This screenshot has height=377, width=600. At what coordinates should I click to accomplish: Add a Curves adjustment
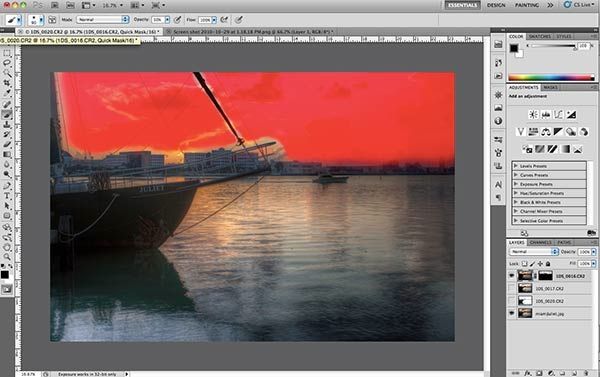point(558,114)
